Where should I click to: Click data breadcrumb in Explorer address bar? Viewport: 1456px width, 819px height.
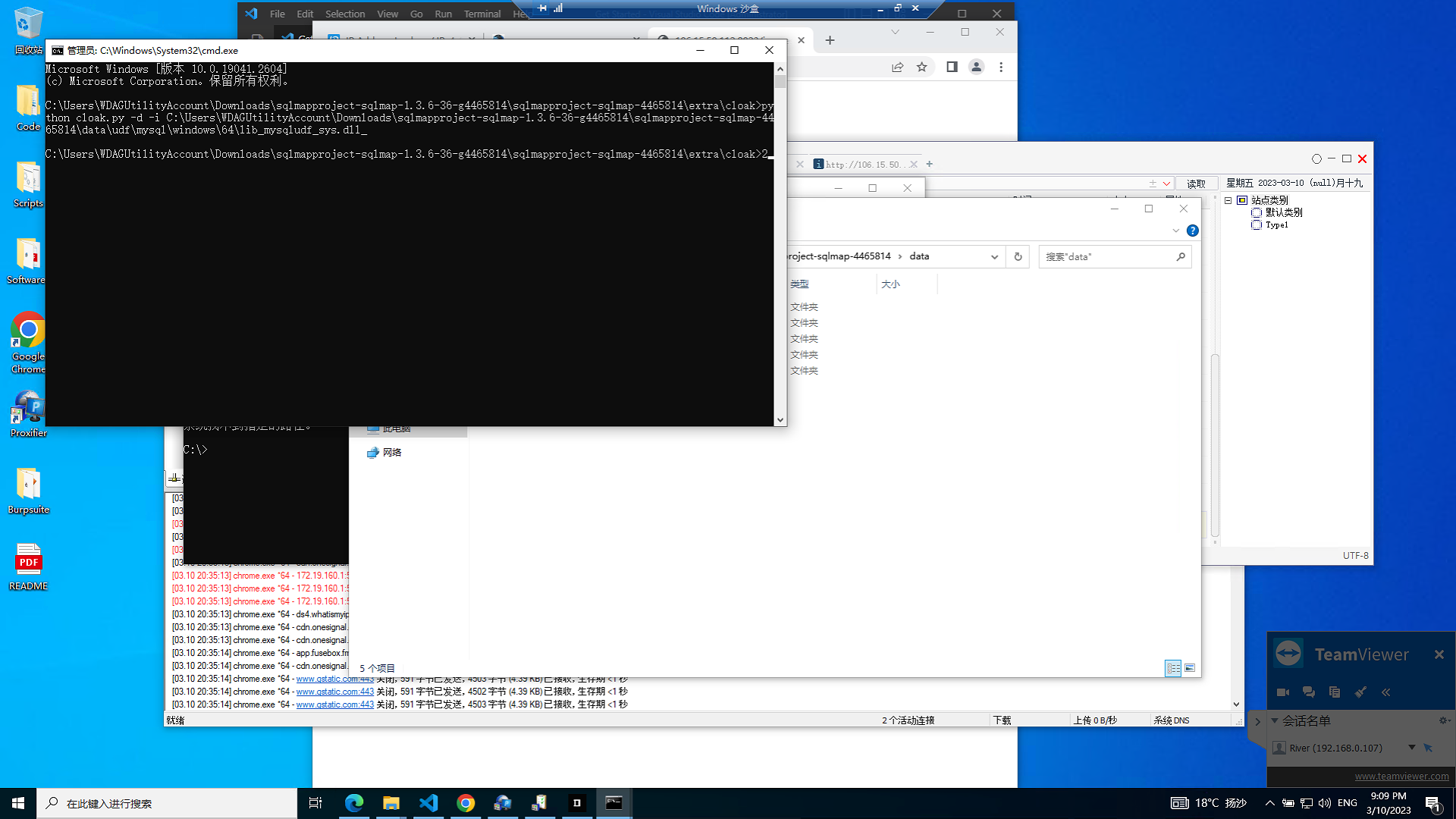pyautogui.click(x=919, y=256)
